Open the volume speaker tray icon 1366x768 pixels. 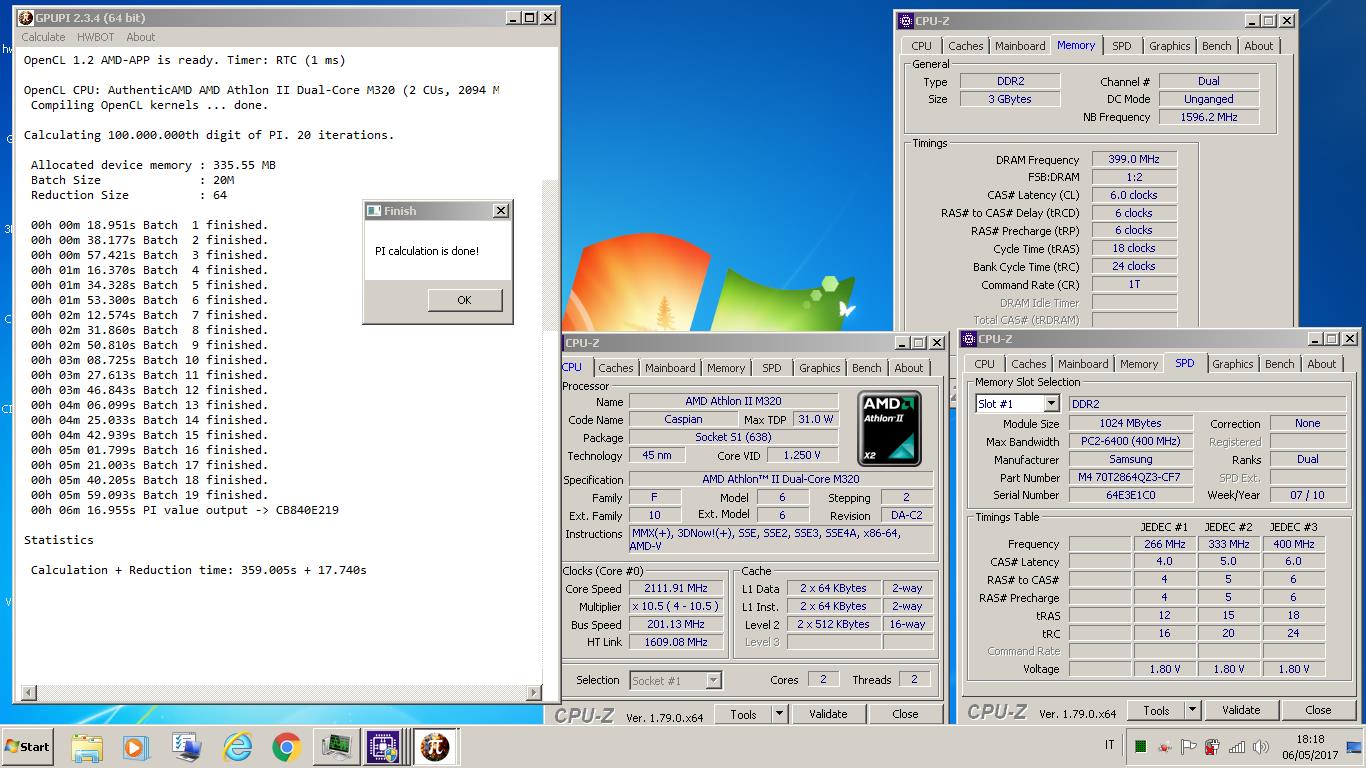pyautogui.click(x=1262, y=746)
